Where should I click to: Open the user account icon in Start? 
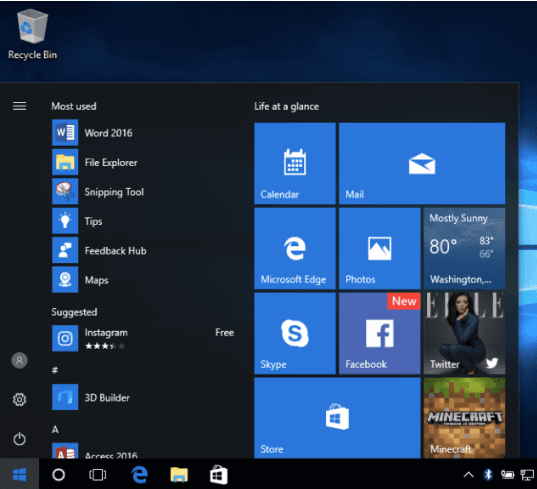coord(20,360)
